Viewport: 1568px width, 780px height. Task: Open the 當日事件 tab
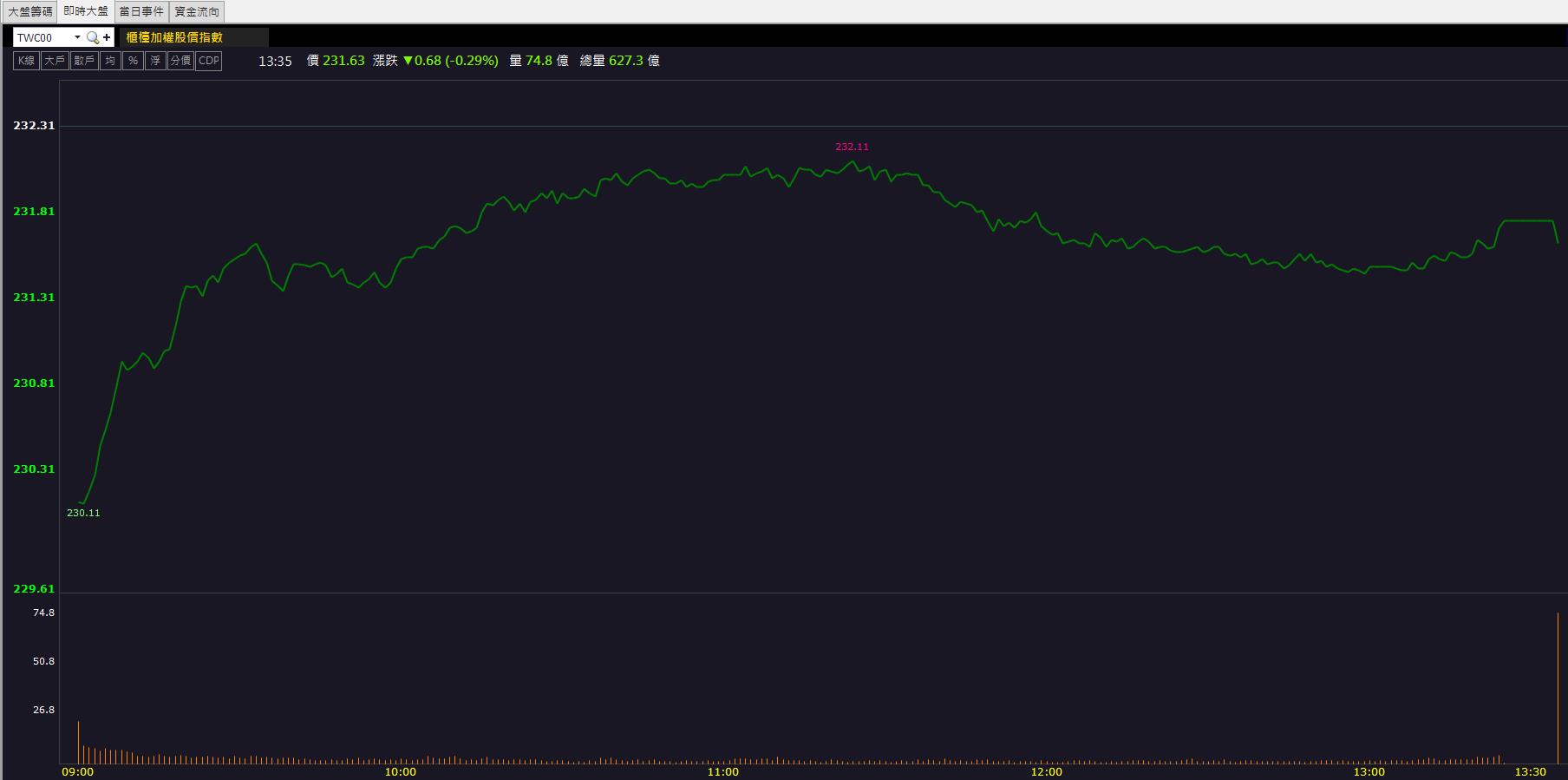point(141,11)
